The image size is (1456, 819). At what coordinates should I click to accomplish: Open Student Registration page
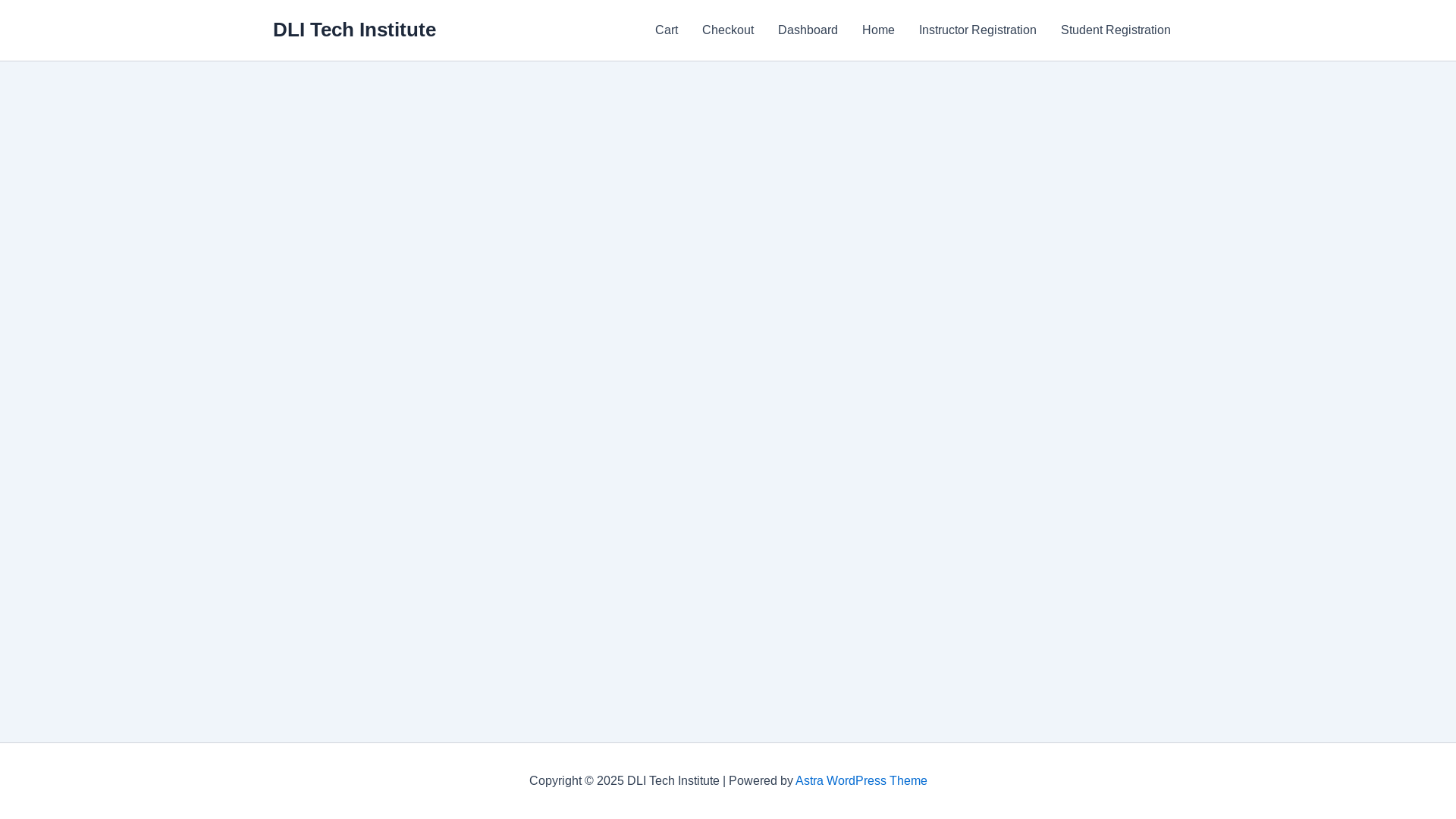click(1116, 30)
